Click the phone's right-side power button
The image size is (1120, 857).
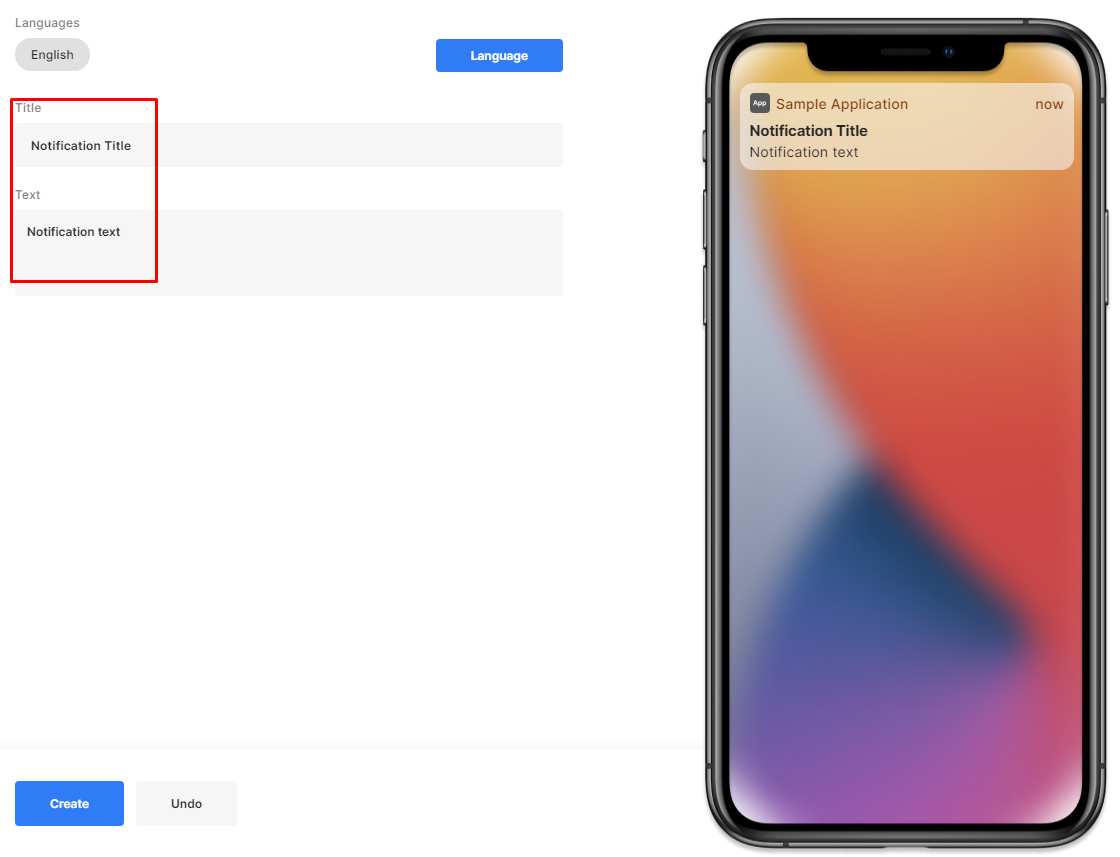tap(1108, 257)
